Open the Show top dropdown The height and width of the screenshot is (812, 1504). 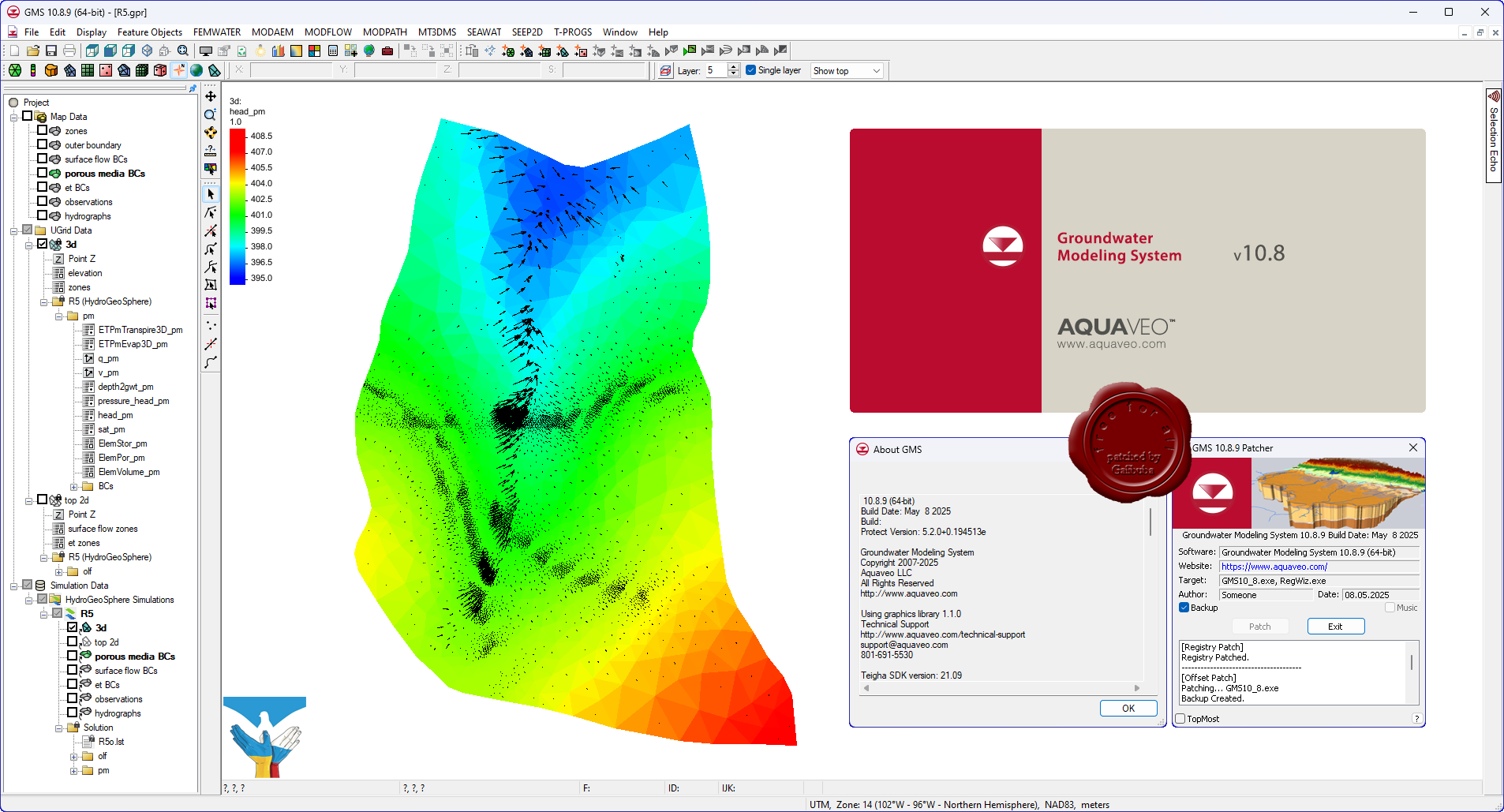[x=847, y=71]
